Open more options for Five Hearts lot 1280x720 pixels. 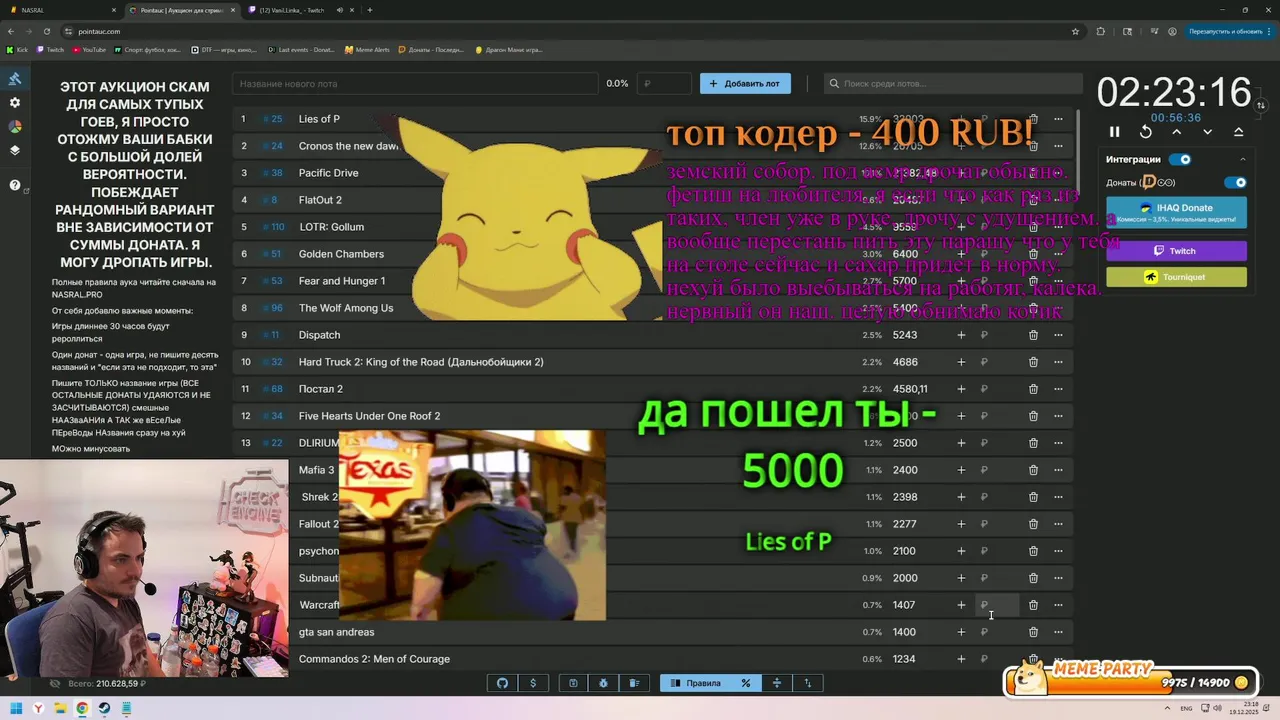pyautogui.click(x=1058, y=416)
